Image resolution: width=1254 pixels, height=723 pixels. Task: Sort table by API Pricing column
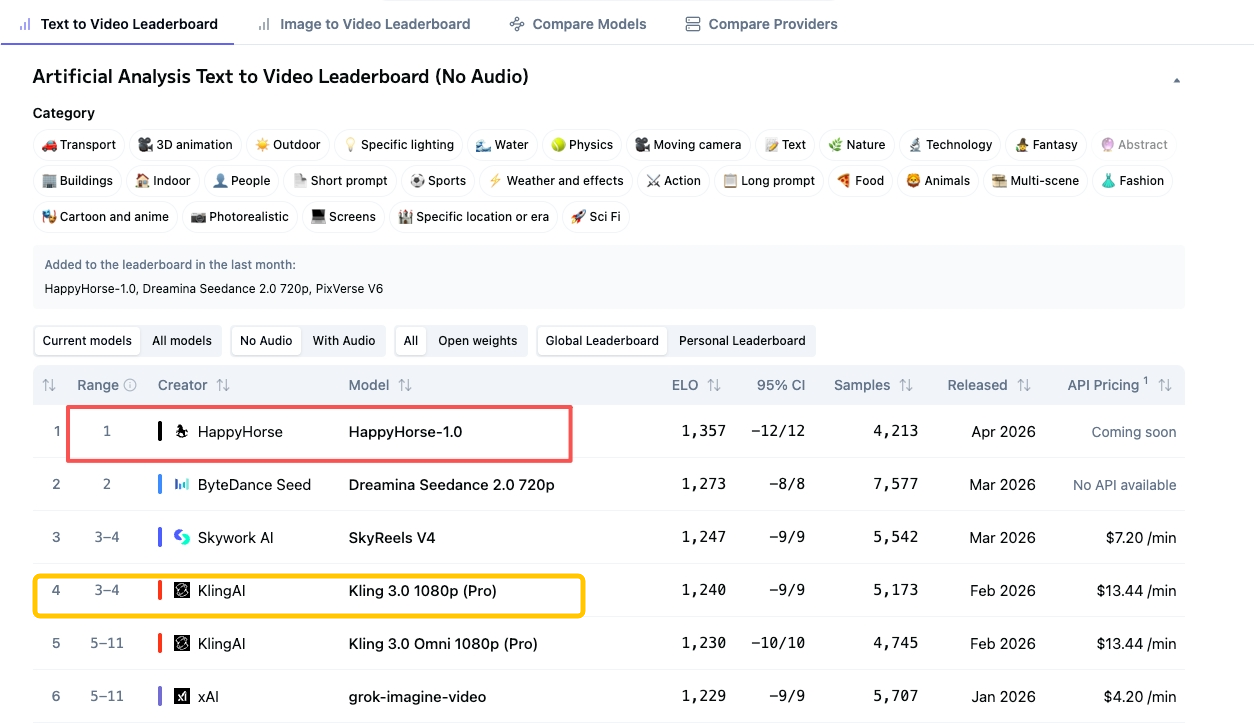[1165, 385]
